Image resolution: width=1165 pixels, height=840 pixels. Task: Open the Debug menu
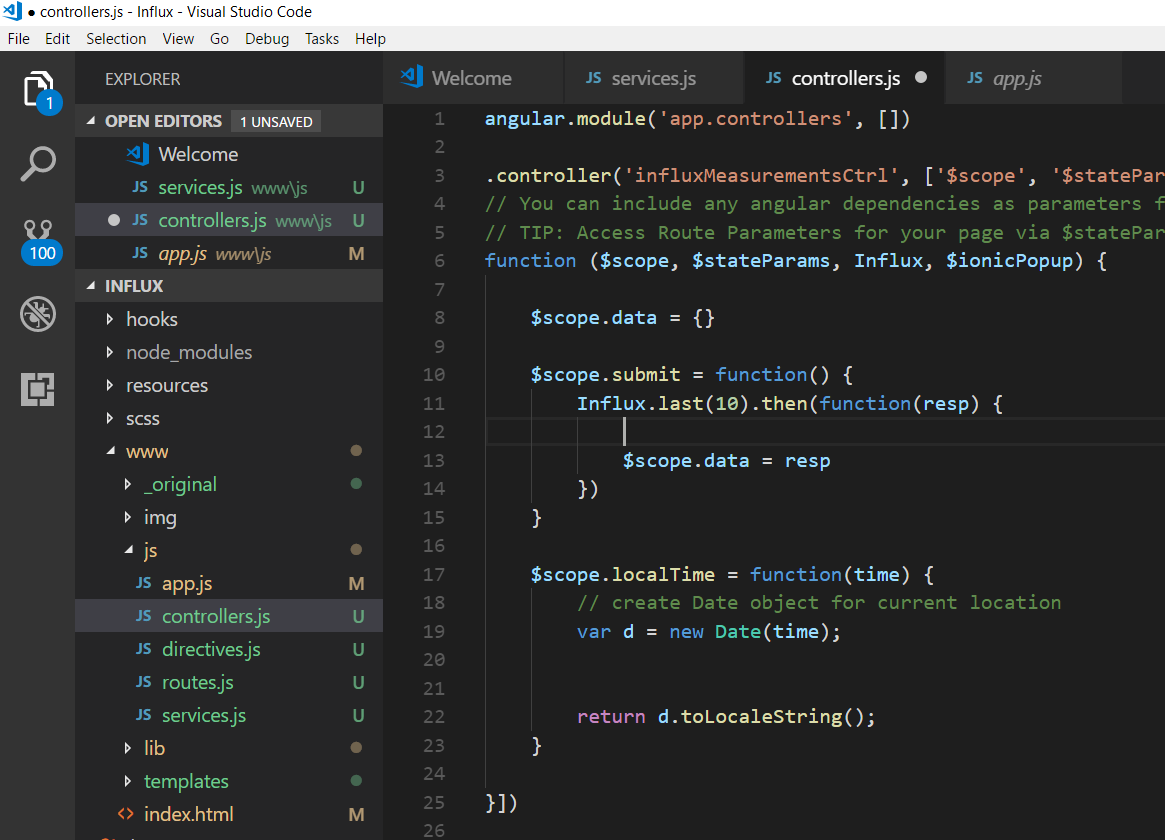pyautogui.click(x=266, y=38)
